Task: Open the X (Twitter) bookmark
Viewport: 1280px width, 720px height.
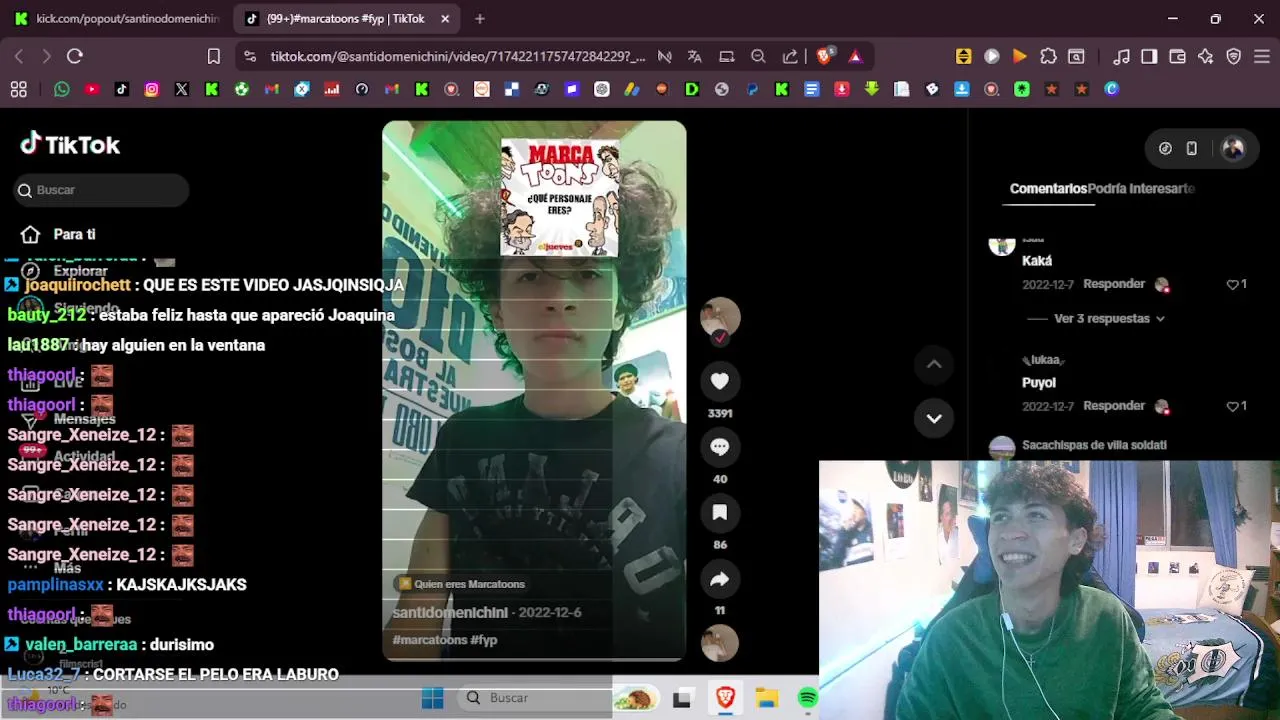Action: click(x=181, y=89)
